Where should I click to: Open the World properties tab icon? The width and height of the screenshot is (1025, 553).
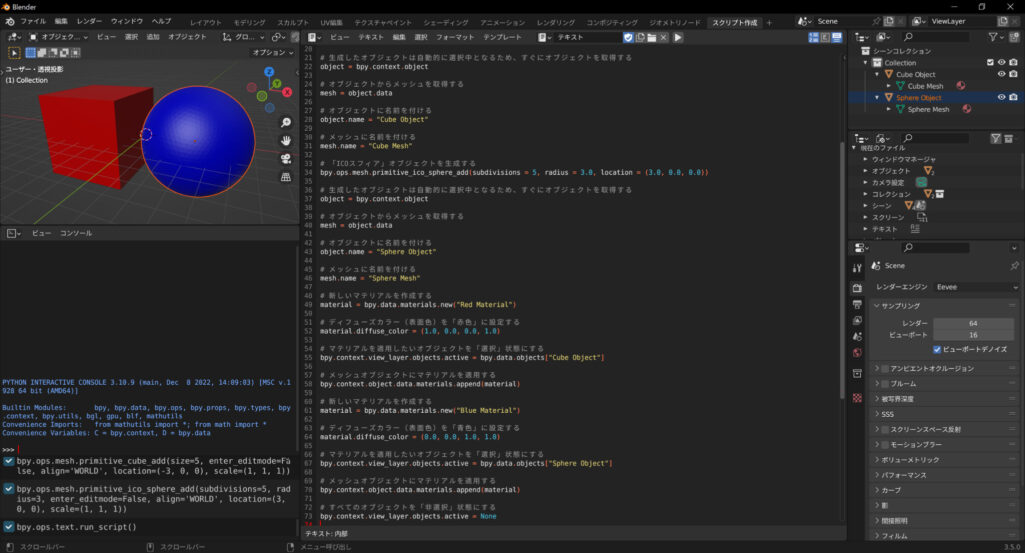point(857,353)
